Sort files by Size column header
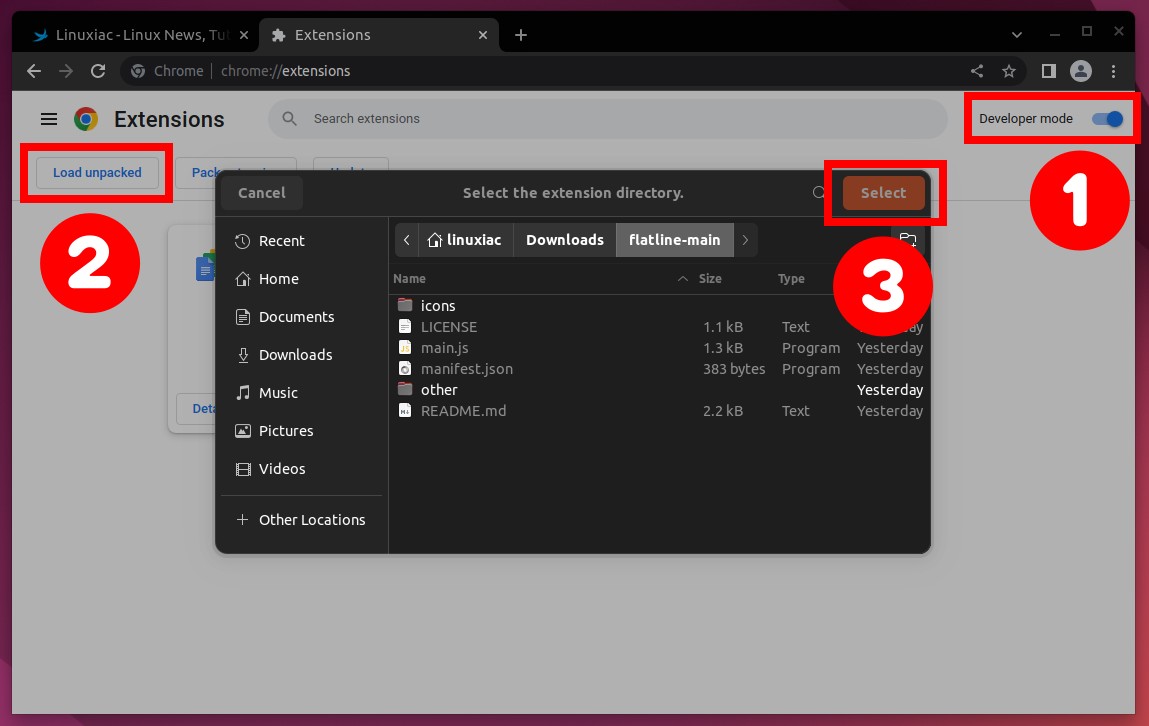Screen dimensions: 1149x726 click(710, 279)
